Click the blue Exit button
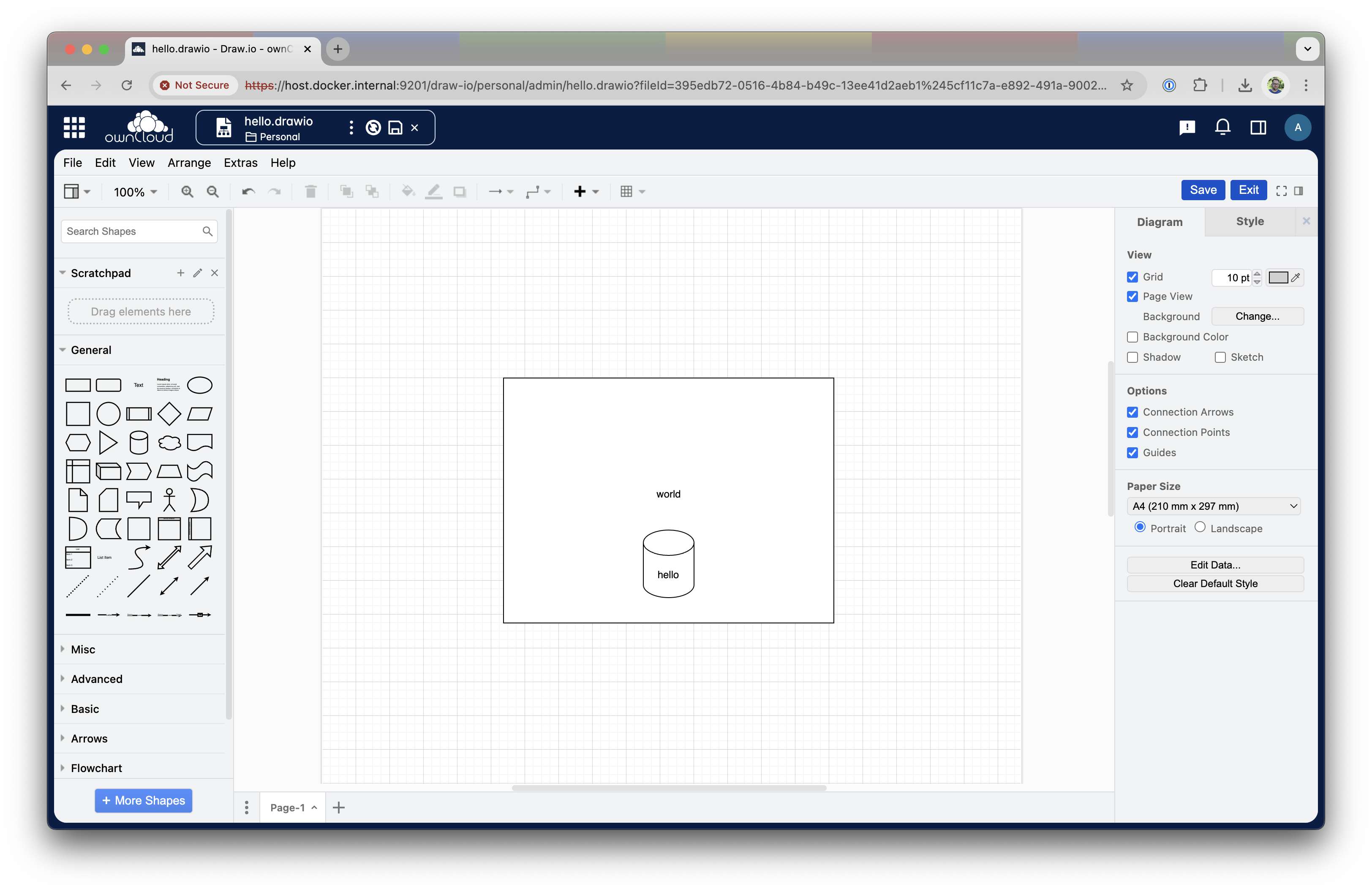 (x=1249, y=190)
